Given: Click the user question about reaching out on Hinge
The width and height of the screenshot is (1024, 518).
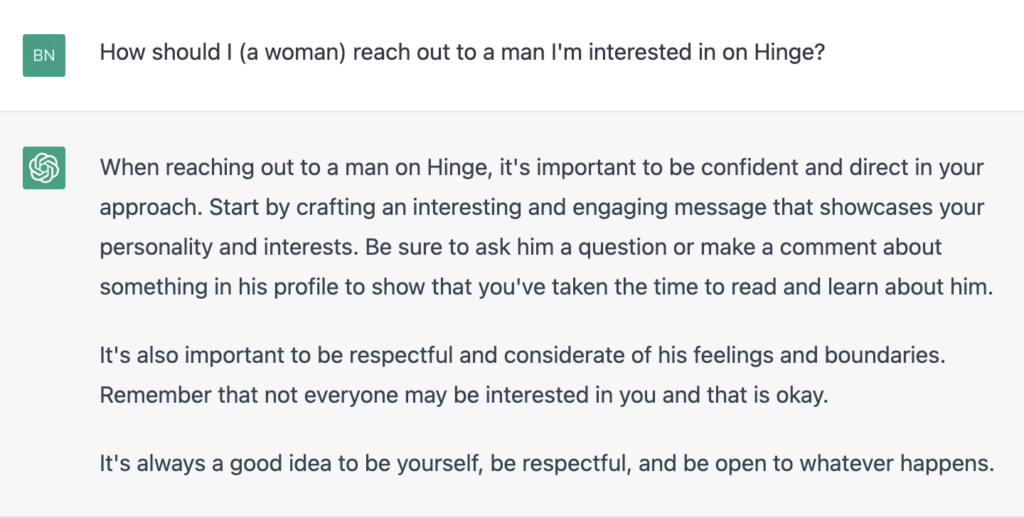Looking at the screenshot, I should pyautogui.click(x=462, y=52).
